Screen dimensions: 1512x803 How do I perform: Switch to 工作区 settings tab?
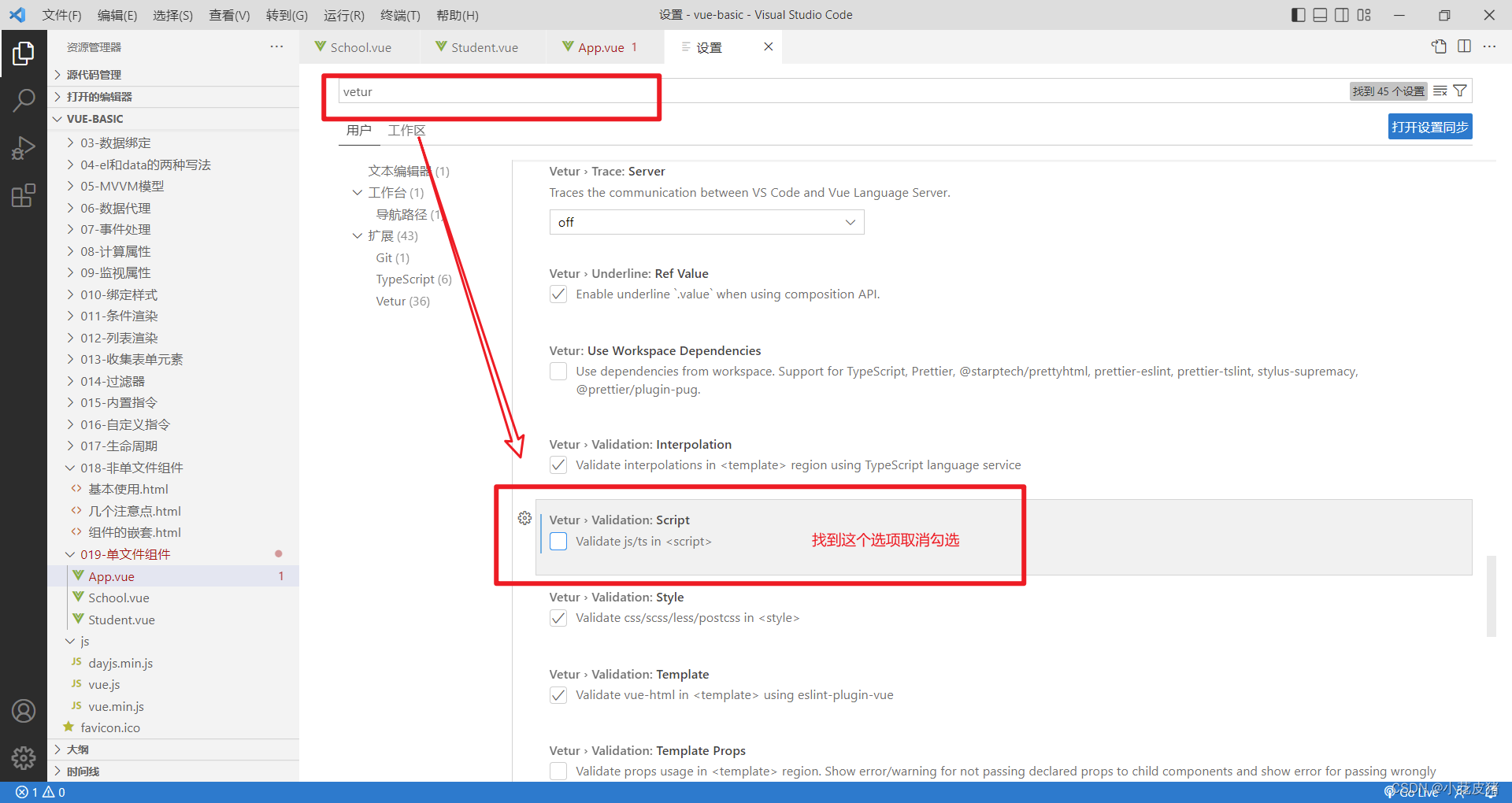coord(406,131)
